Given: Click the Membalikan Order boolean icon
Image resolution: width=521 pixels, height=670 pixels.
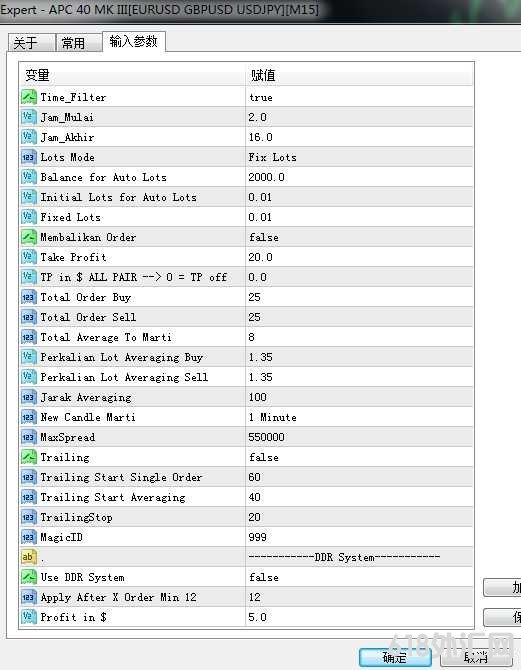Looking at the screenshot, I should point(29,237).
